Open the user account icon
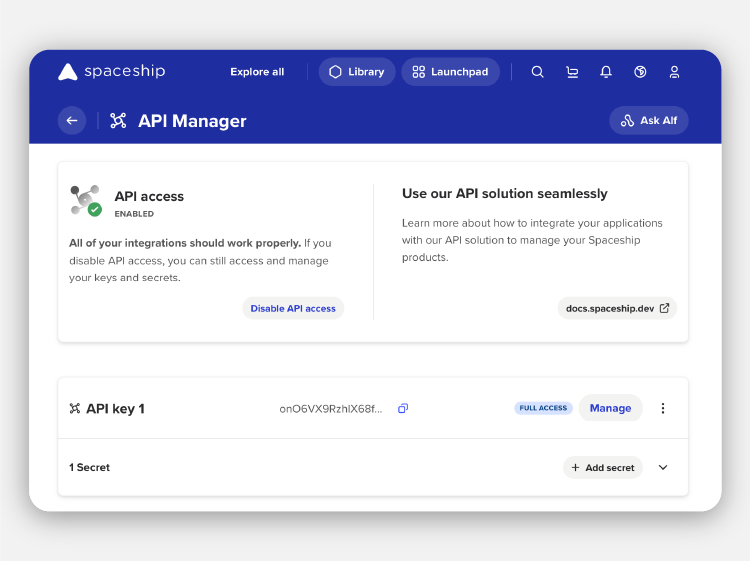The image size is (750, 561). tap(674, 72)
